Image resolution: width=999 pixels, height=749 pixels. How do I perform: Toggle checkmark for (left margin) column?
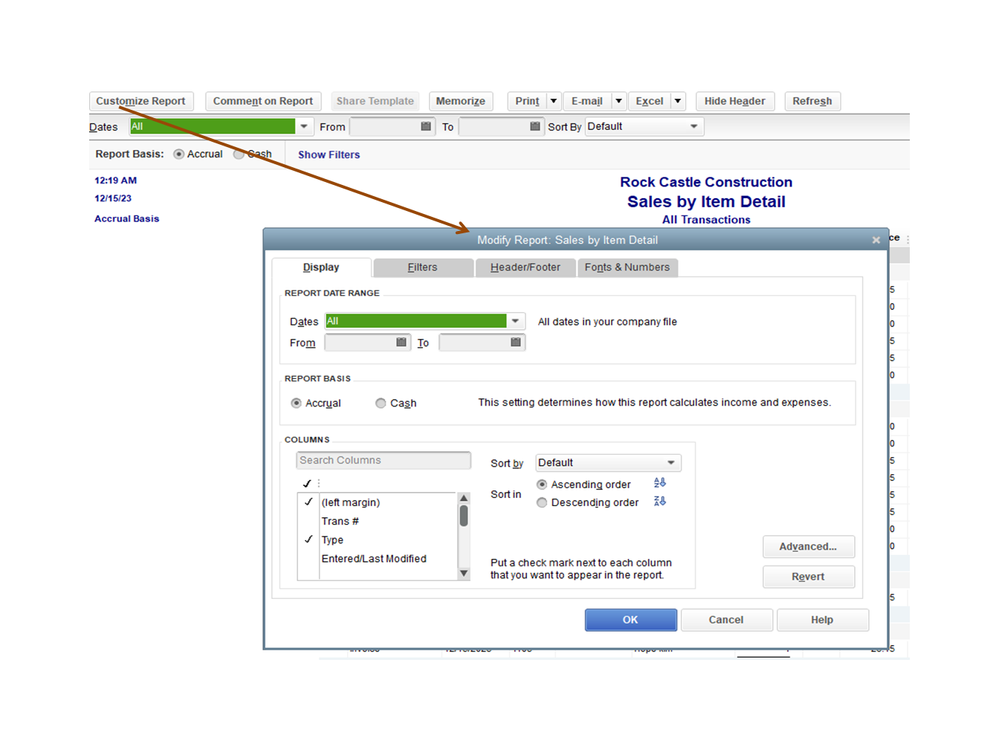pyautogui.click(x=308, y=502)
